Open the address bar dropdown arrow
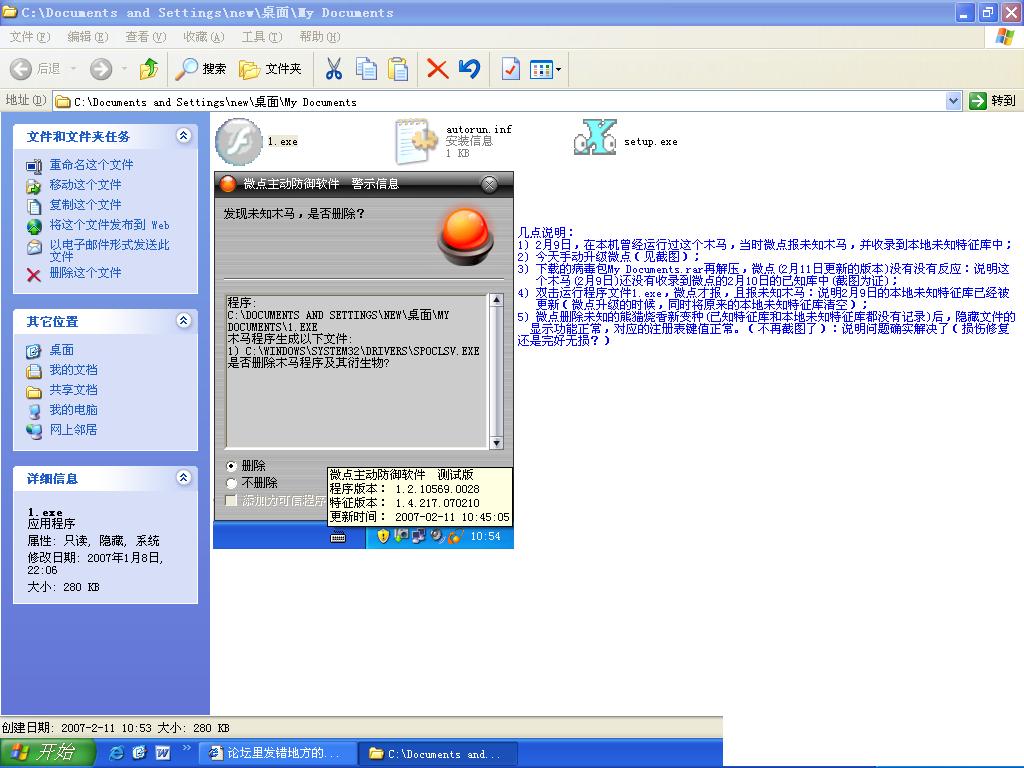 (x=953, y=101)
